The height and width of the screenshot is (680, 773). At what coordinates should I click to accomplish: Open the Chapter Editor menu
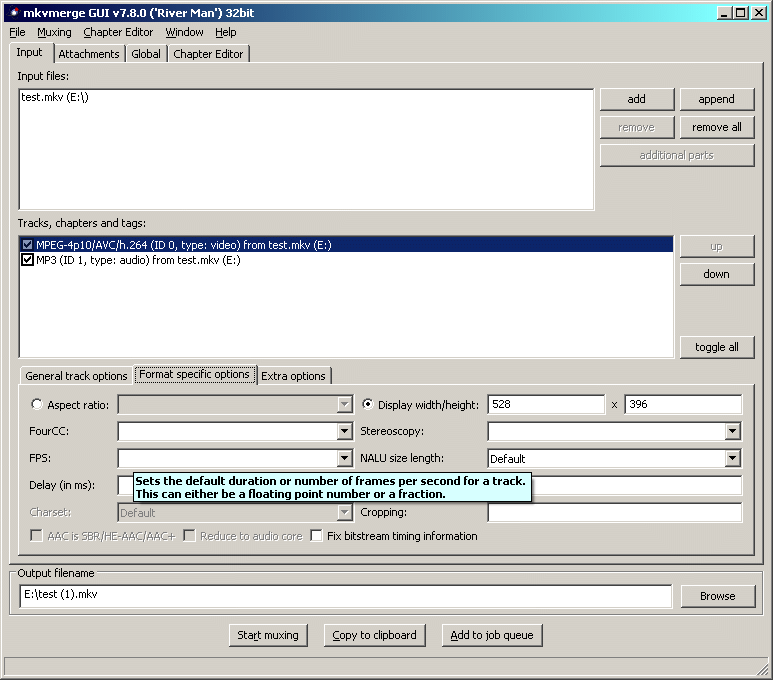click(x=118, y=33)
